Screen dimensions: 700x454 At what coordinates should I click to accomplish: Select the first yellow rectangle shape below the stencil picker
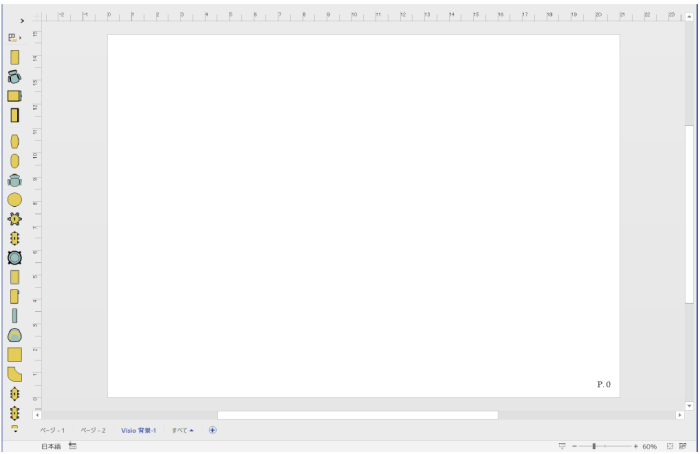pos(15,57)
